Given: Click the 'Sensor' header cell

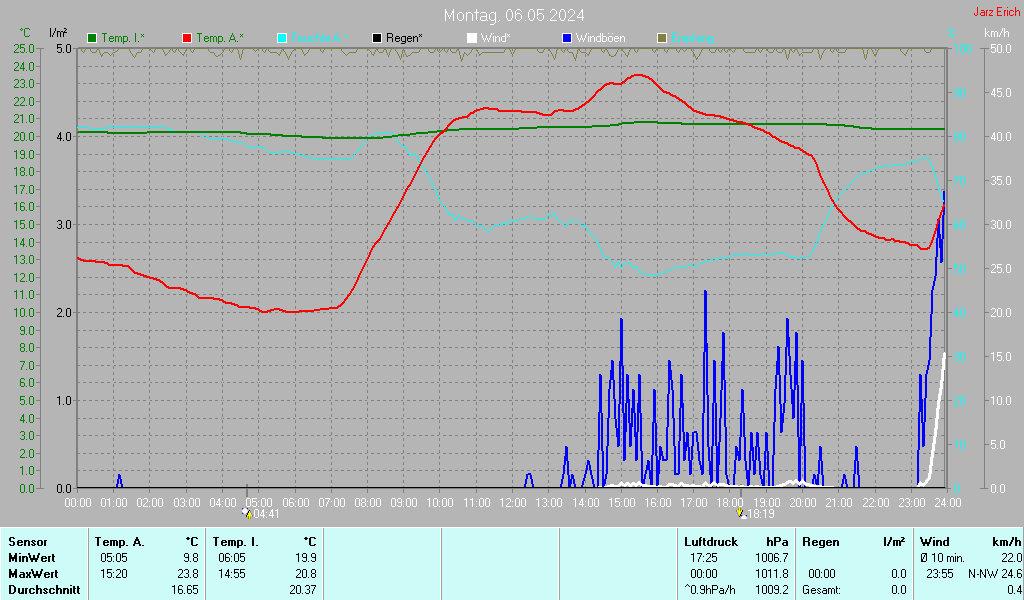Looking at the screenshot, I should point(28,542).
